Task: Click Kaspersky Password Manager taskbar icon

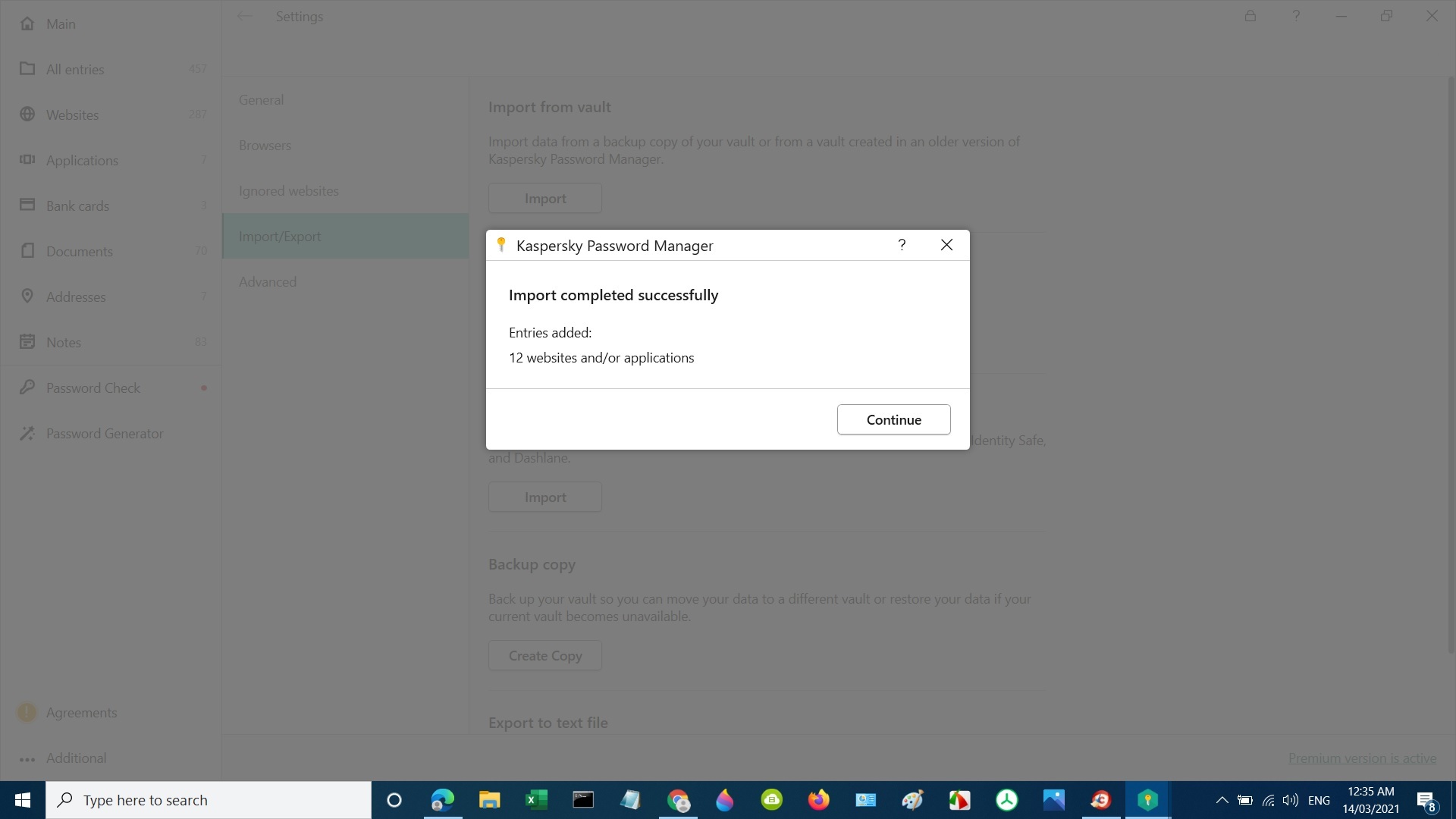Action: tap(1147, 800)
